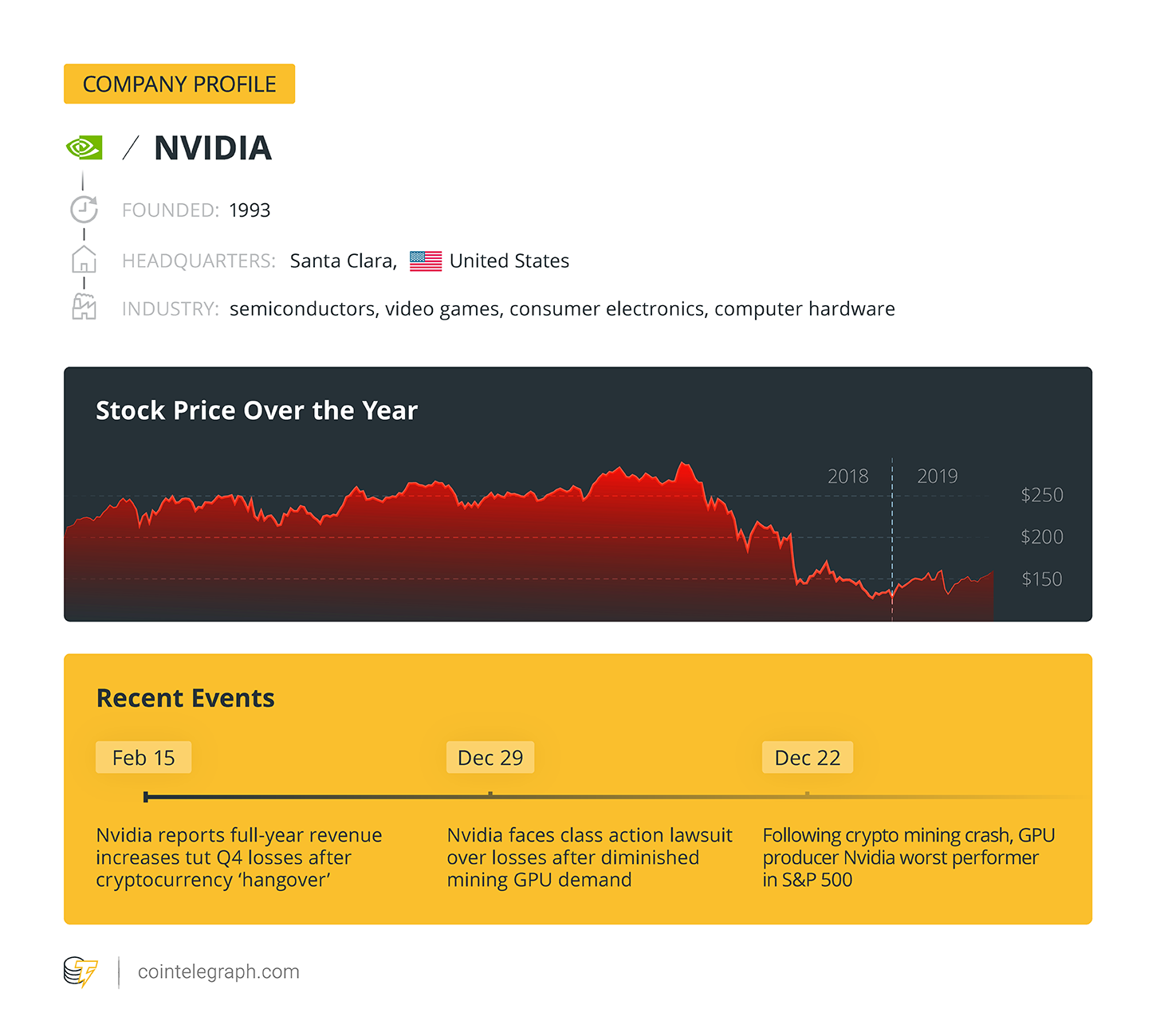Click the $150 price axis label

[x=1042, y=579]
